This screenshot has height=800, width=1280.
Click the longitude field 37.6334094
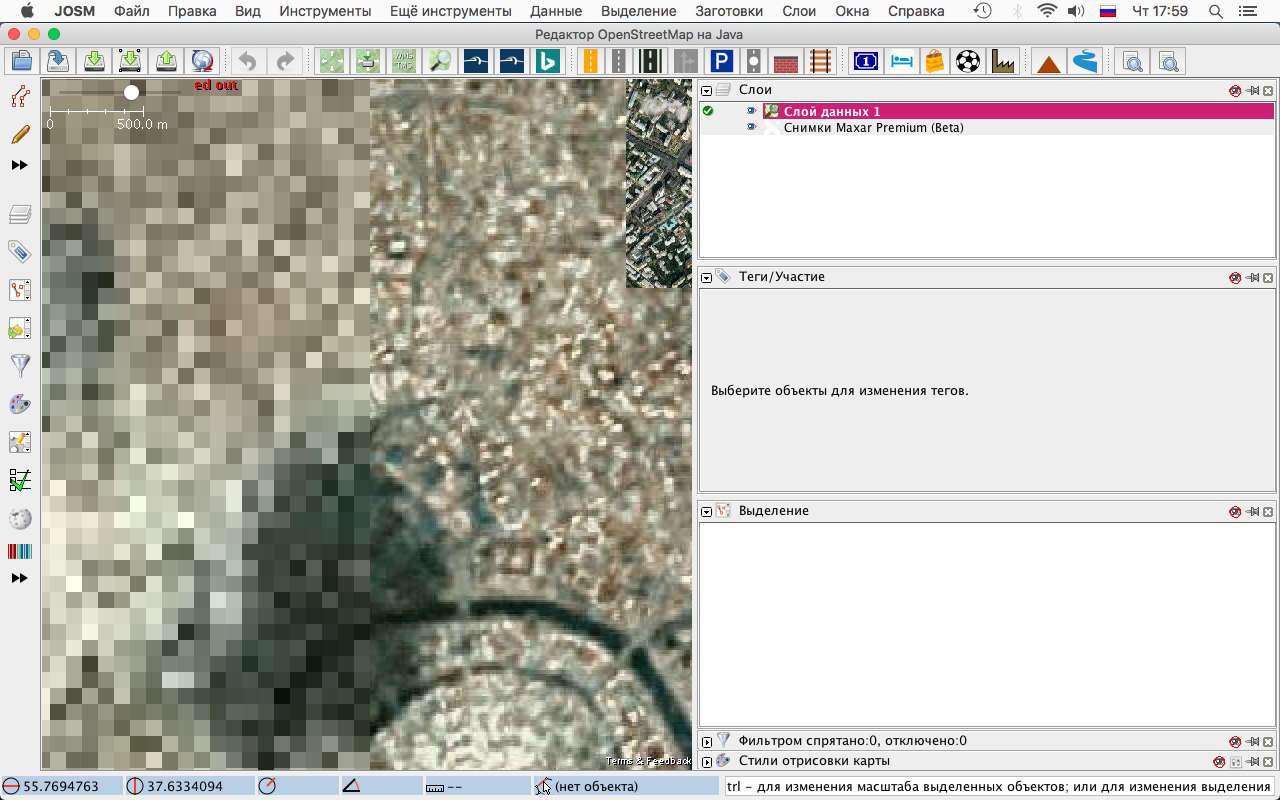[x=188, y=786]
